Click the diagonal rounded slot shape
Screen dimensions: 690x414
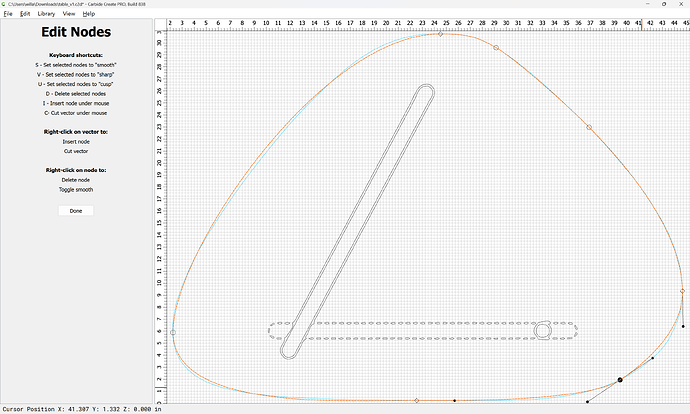(x=358, y=220)
